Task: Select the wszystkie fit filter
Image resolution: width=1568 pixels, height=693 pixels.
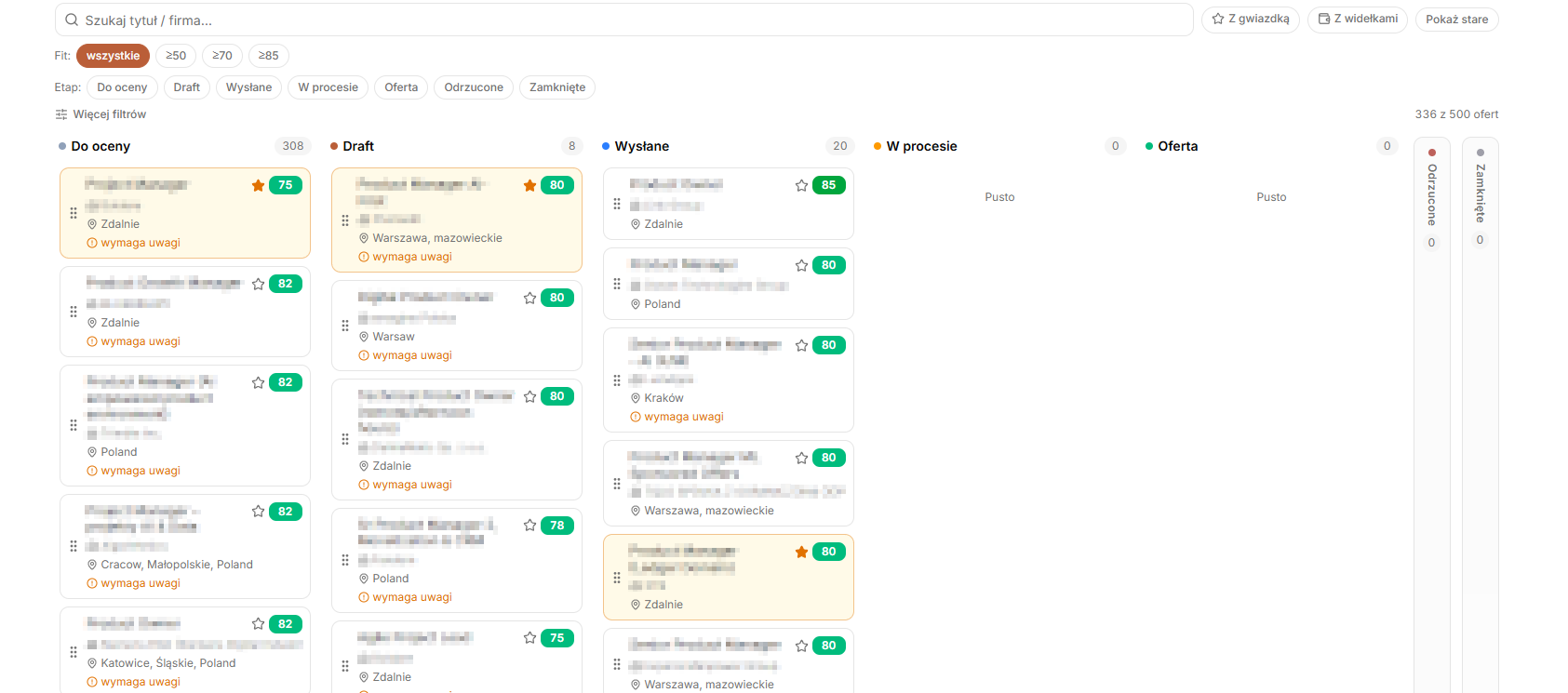Action: (x=113, y=56)
